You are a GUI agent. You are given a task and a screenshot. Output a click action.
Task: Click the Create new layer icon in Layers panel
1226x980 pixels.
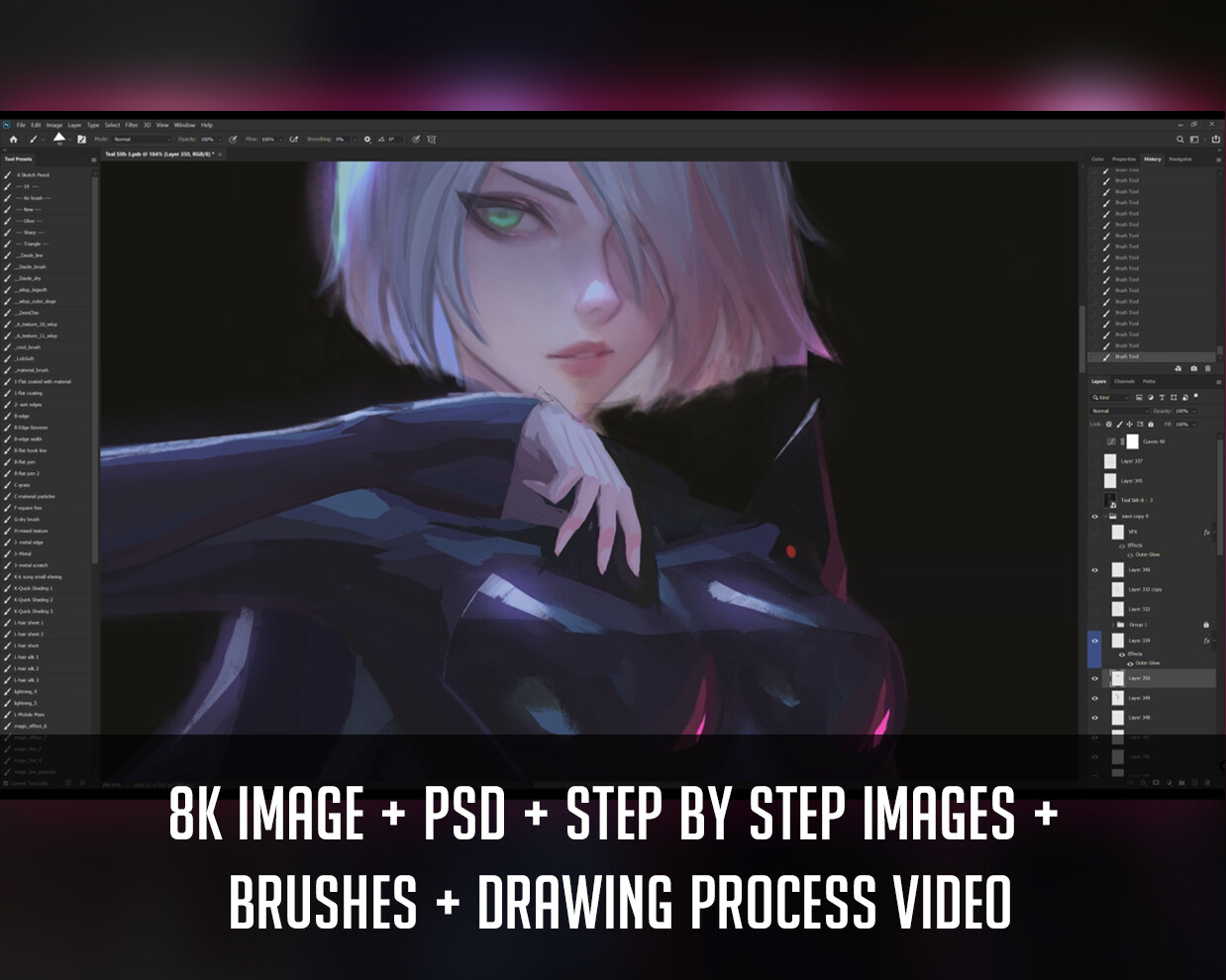(1194, 783)
